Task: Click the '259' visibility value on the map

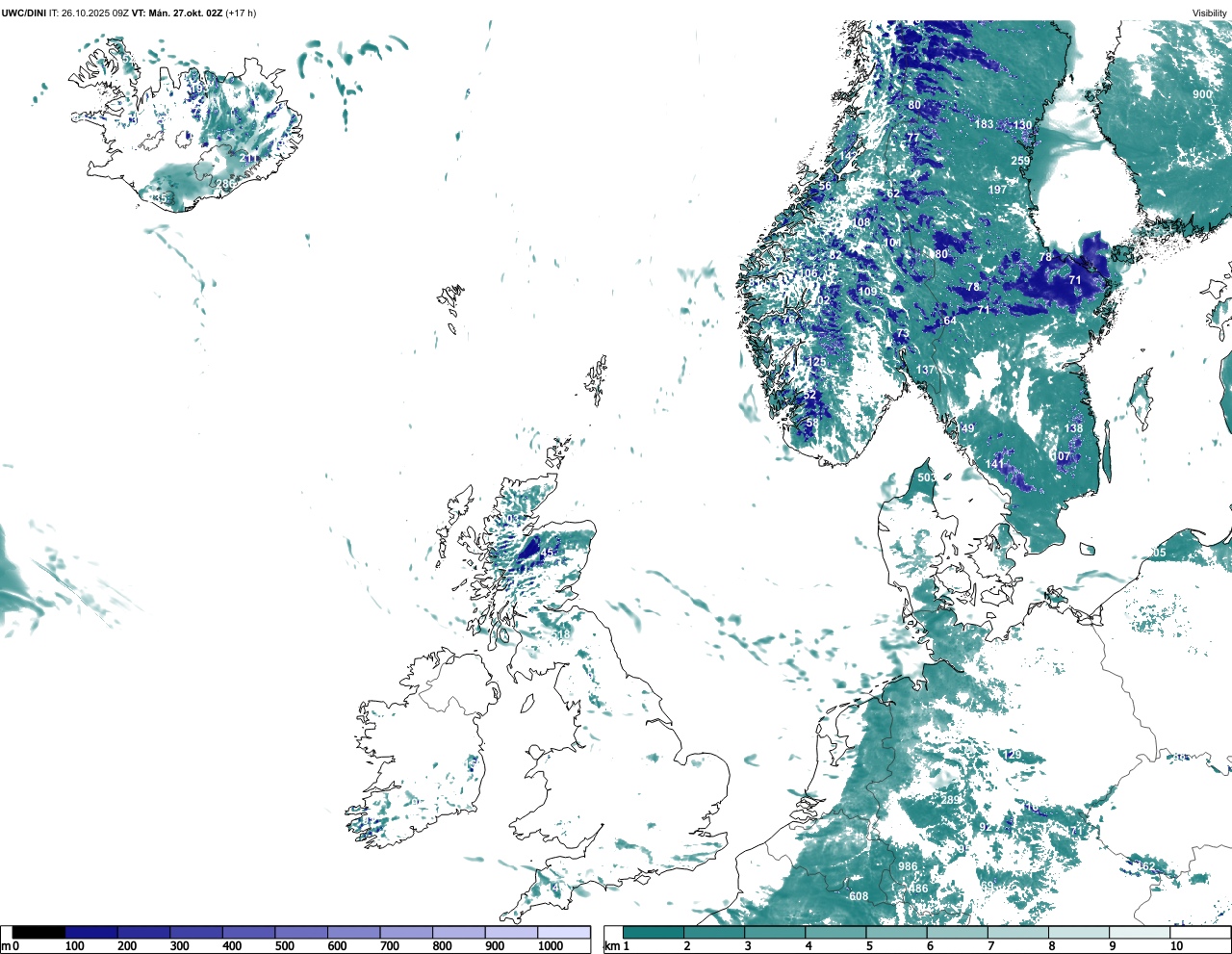Action: (x=1020, y=161)
